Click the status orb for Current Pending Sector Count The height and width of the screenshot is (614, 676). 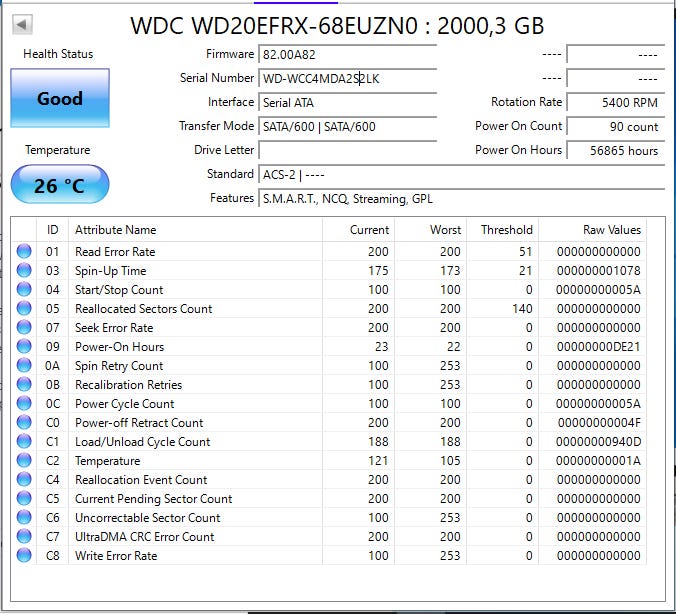(x=24, y=498)
